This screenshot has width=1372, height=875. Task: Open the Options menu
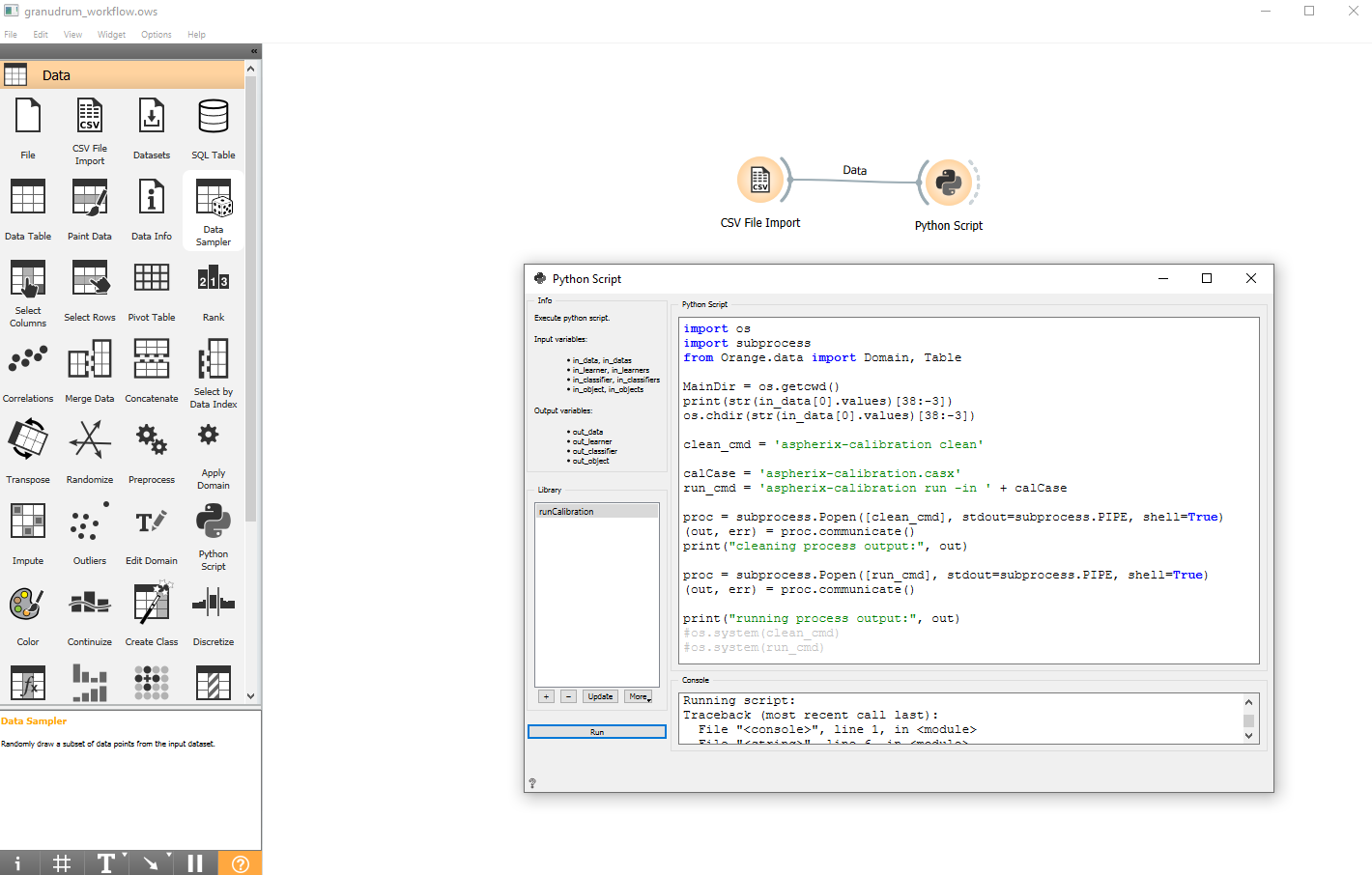[156, 35]
